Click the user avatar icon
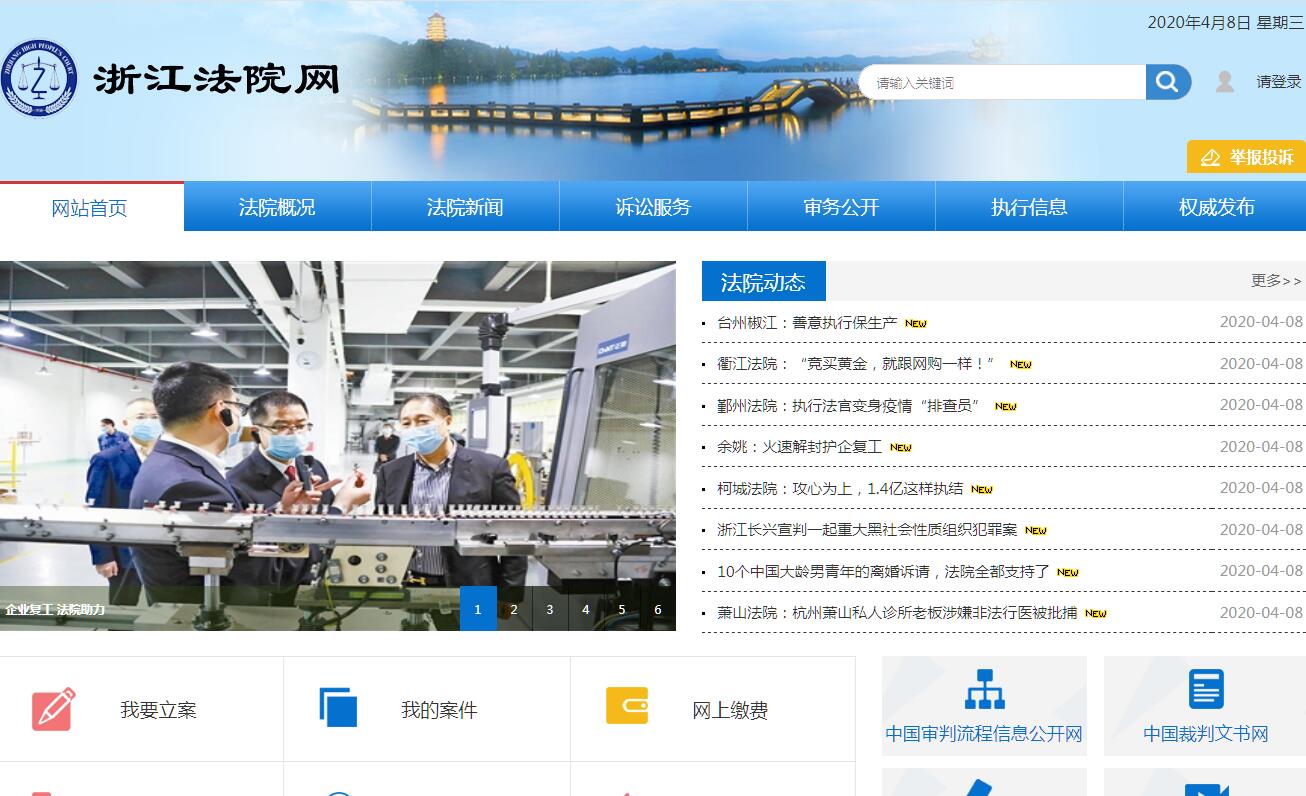This screenshot has width=1306, height=796. pos(1224,82)
